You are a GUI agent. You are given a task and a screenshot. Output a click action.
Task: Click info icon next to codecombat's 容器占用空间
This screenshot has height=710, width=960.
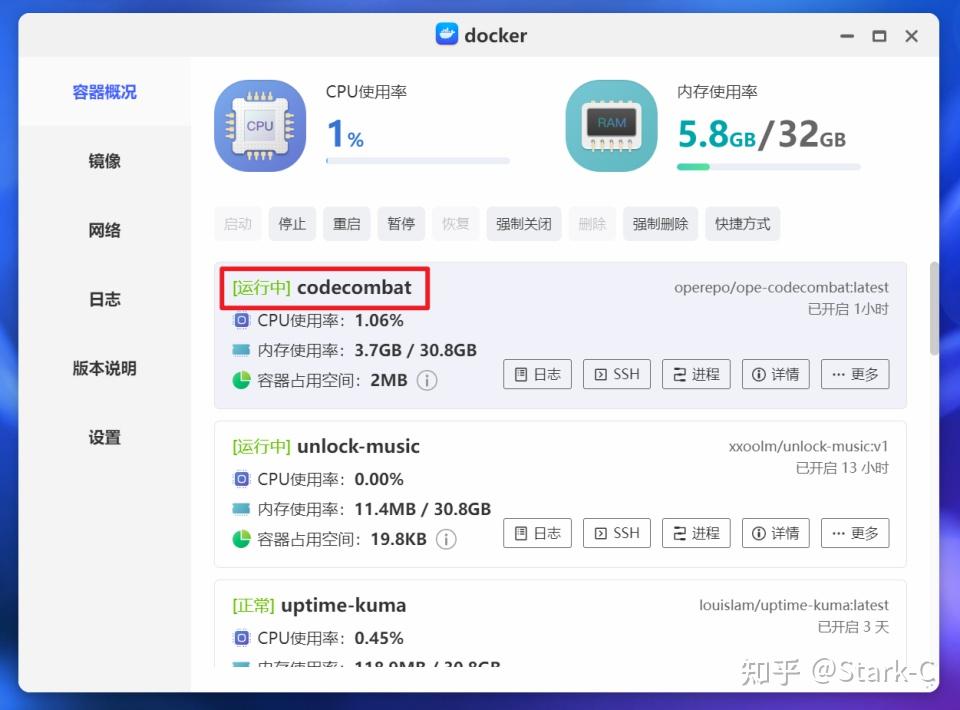coord(427,380)
